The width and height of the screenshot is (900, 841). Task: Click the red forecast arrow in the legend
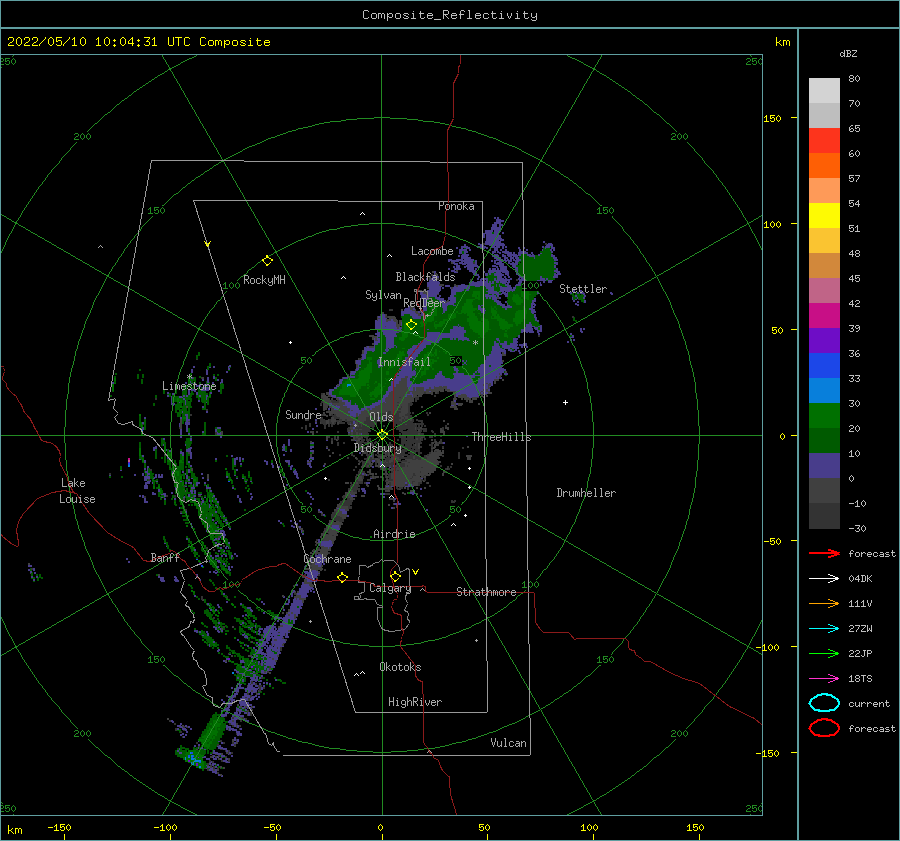coord(824,553)
